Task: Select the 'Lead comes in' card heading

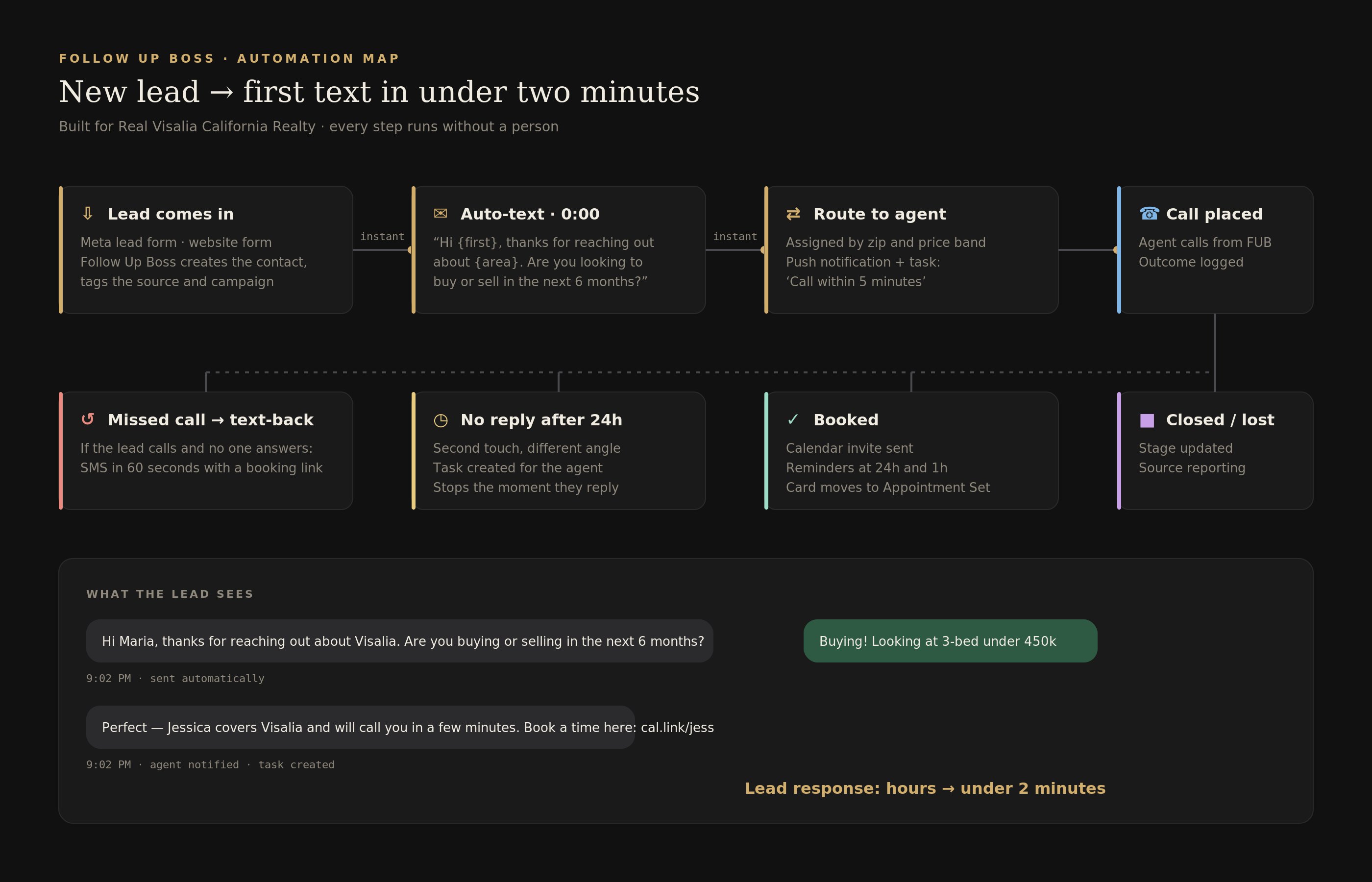Action: click(x=171, y=214)
